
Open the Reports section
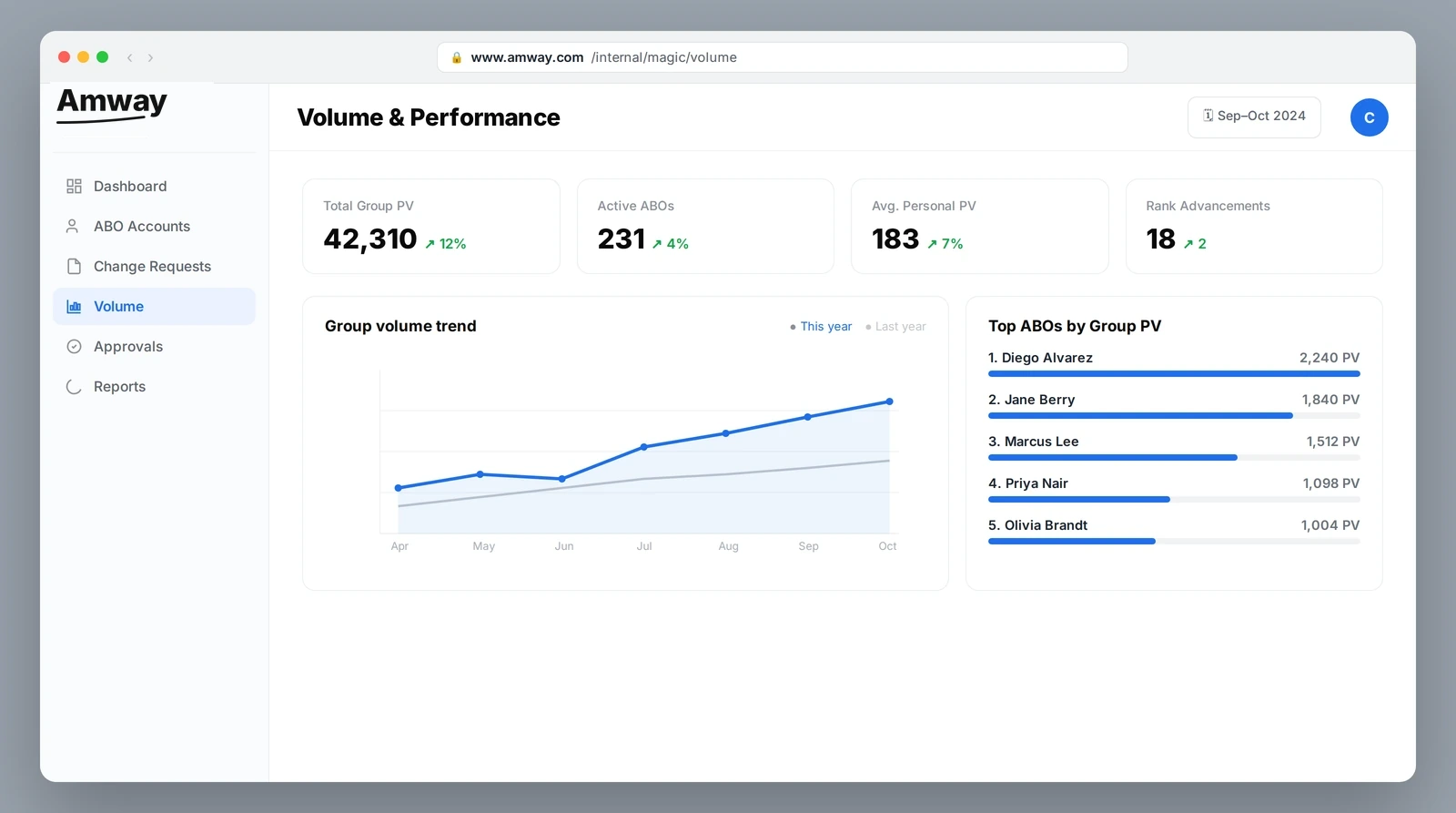pyautogui.click(x=154, y=387)
